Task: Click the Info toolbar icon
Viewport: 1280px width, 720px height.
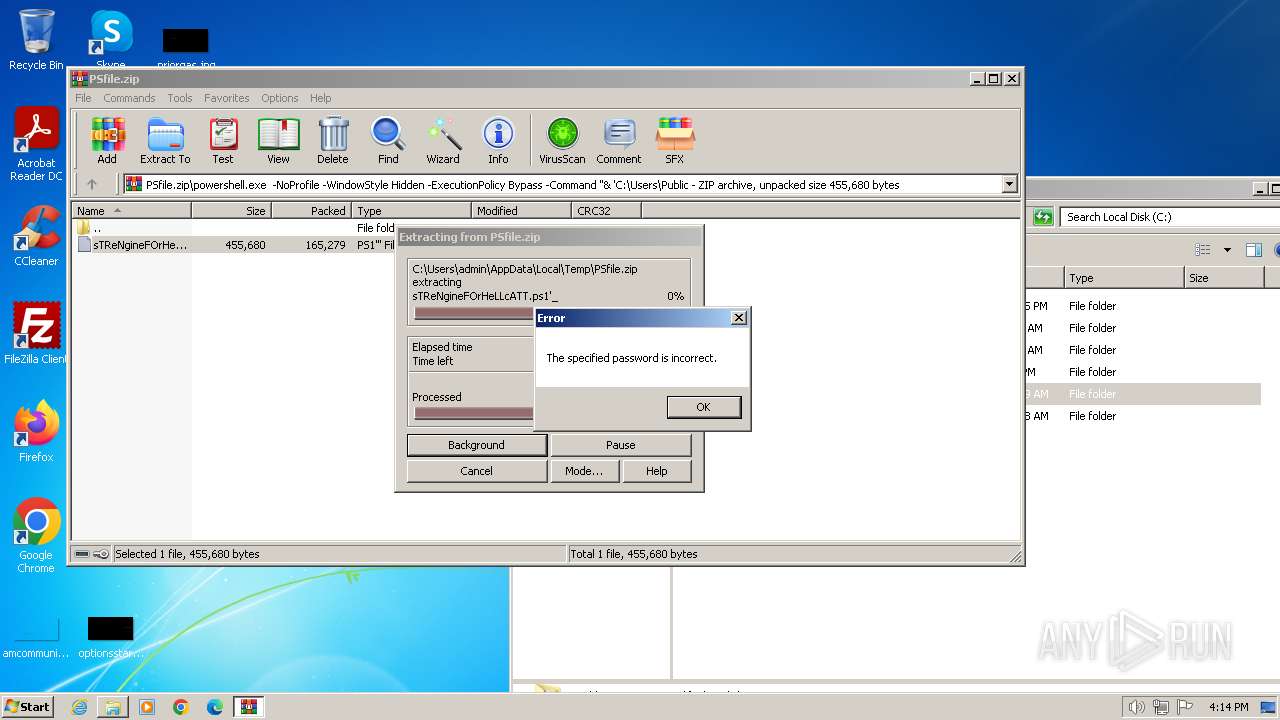Action: [498, 141]
